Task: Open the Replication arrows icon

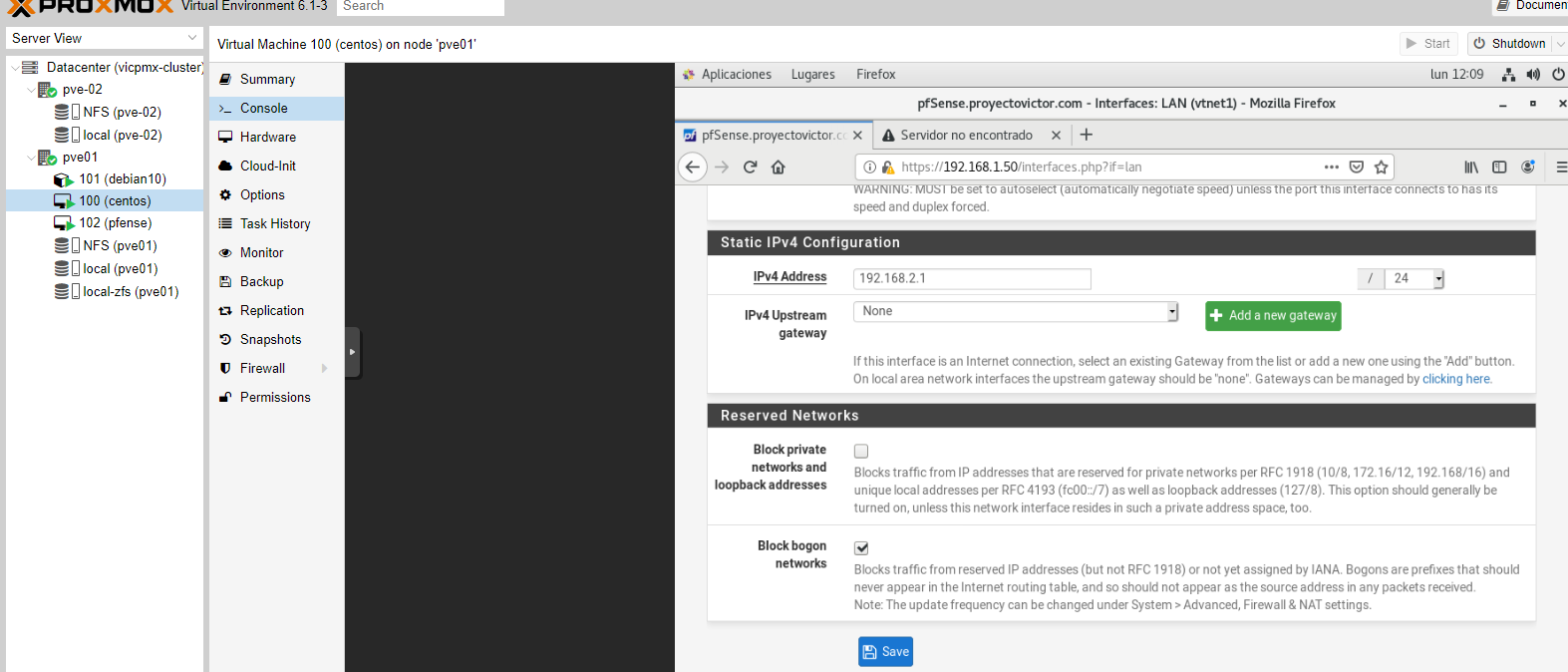Action: point(225,310)
